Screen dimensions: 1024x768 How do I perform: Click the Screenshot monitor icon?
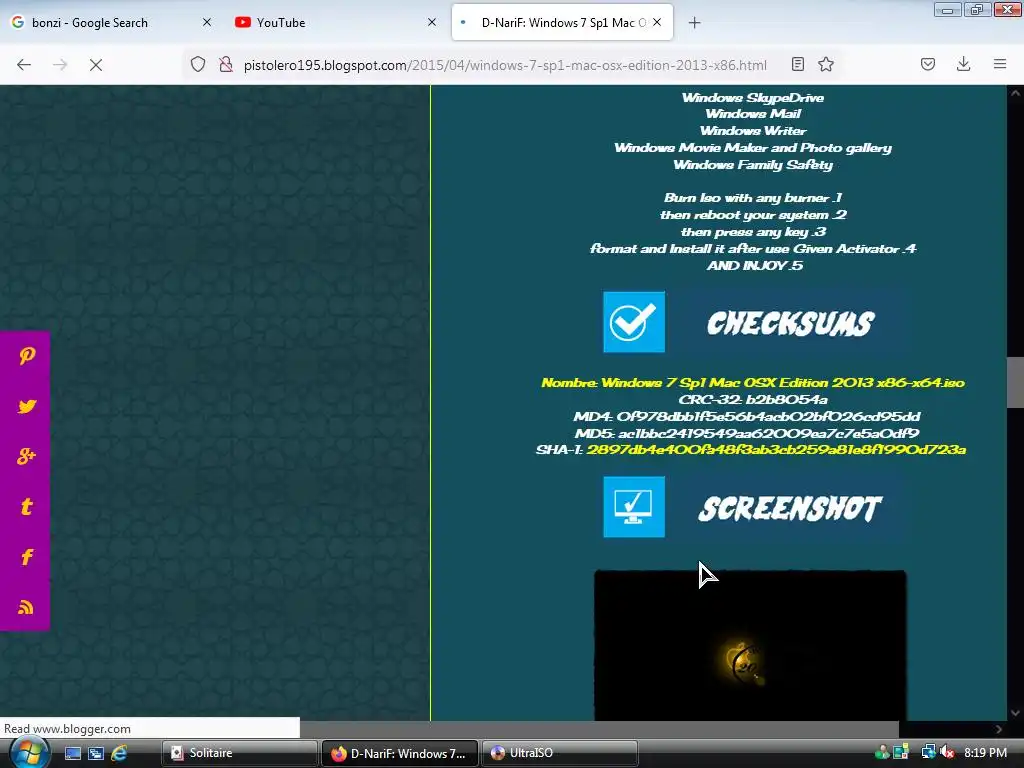(x=634, y=507)
